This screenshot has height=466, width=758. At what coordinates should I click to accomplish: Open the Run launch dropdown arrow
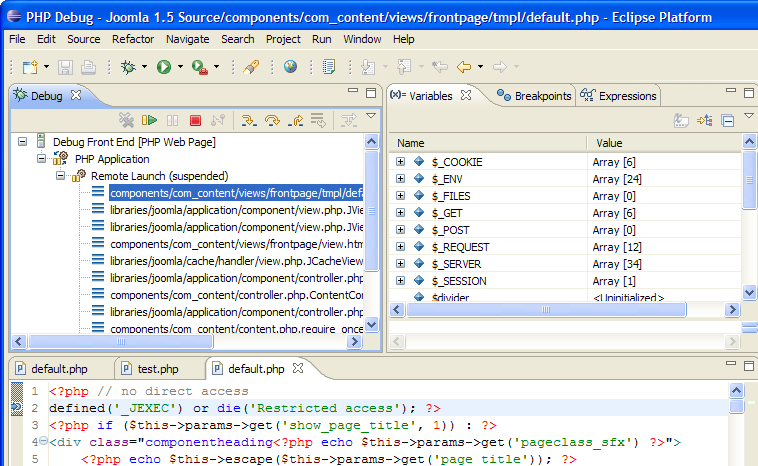point(180,67)
